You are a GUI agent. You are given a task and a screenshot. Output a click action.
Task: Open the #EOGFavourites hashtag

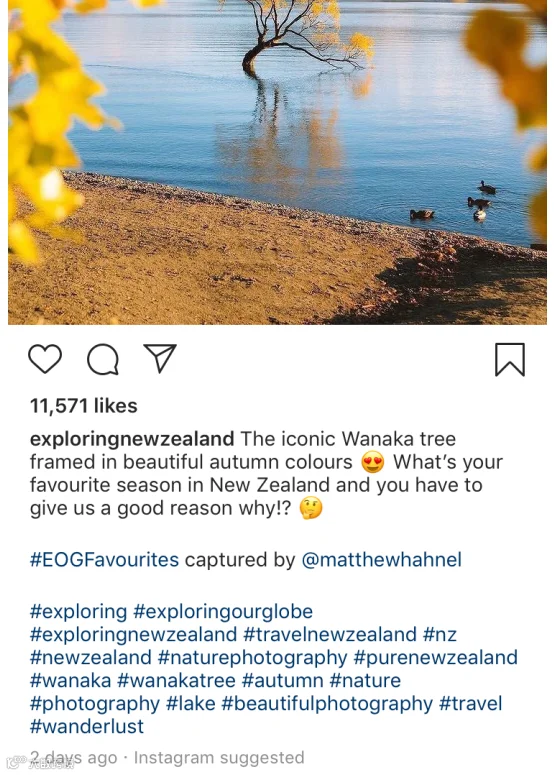pos(104,560)
